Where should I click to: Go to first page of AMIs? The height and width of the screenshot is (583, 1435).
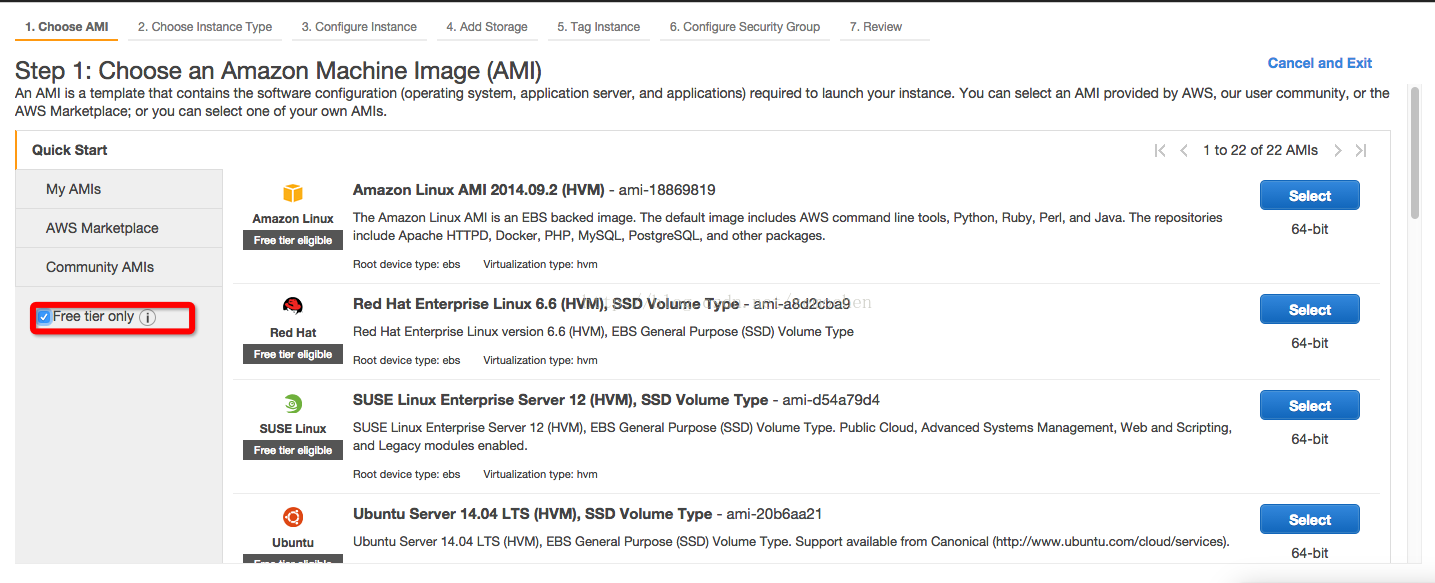pyautogui.click(x=1160, y=150)
